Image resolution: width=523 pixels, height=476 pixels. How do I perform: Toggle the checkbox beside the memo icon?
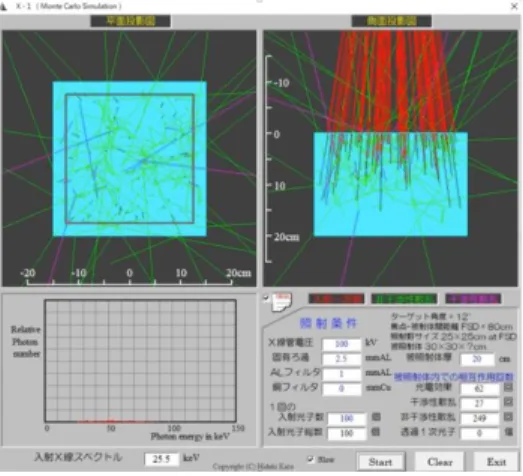(x=266, y=298)
